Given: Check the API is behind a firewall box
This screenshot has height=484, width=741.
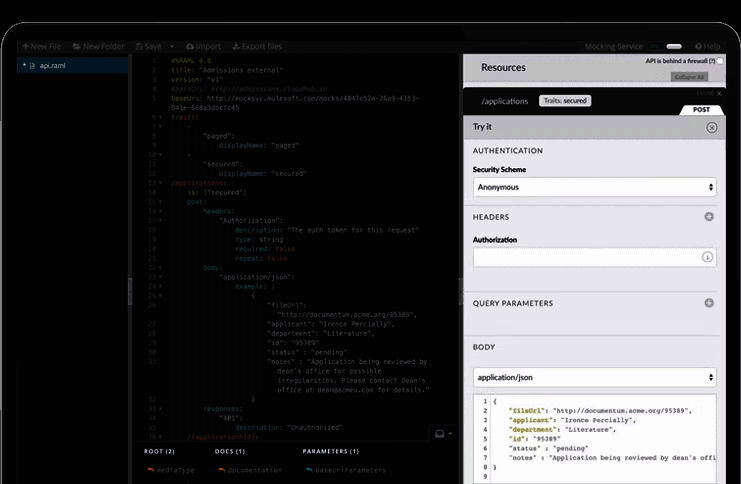Looking at the screenshot, I should pyautogui.click(x=720, y=61).
